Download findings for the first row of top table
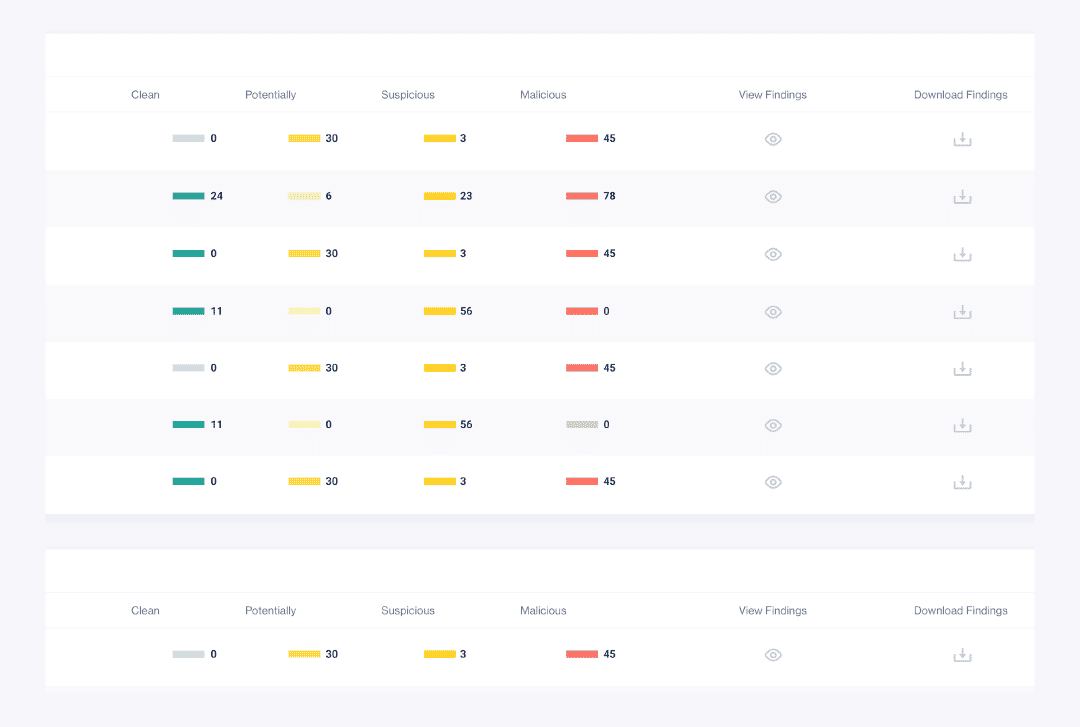 (962, 139)
